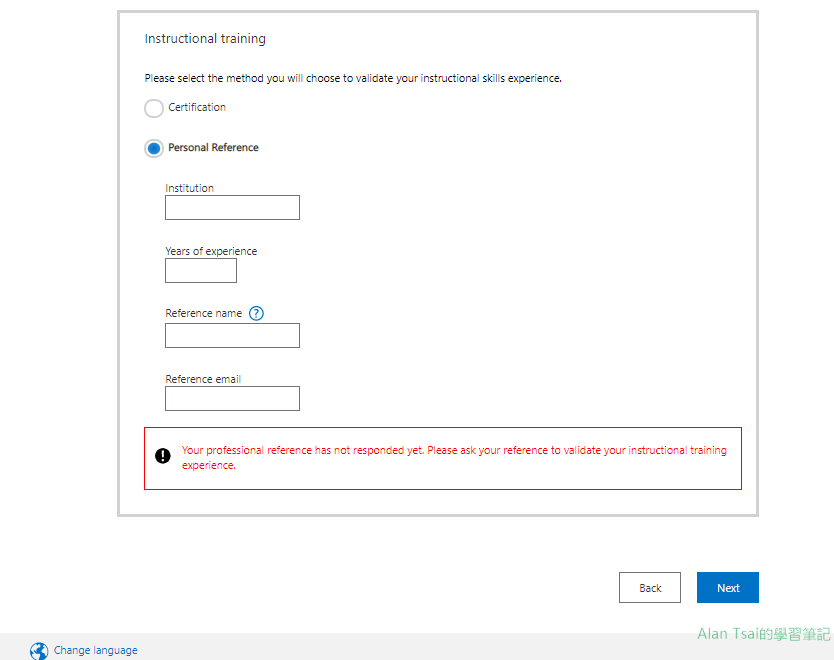Screen dimensions: 834x660
Task: Click the Reference email label
Action: tap(203, 379)
